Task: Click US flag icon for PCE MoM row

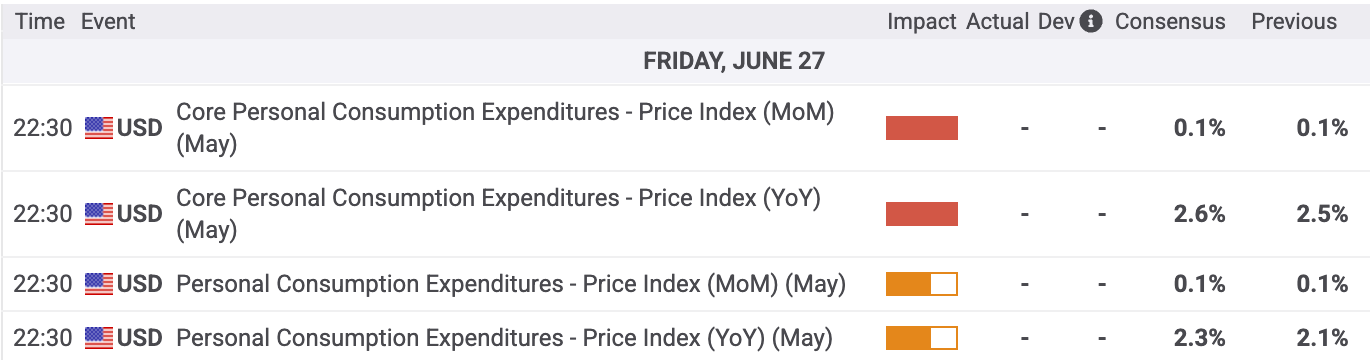Action: coord(99,284)
